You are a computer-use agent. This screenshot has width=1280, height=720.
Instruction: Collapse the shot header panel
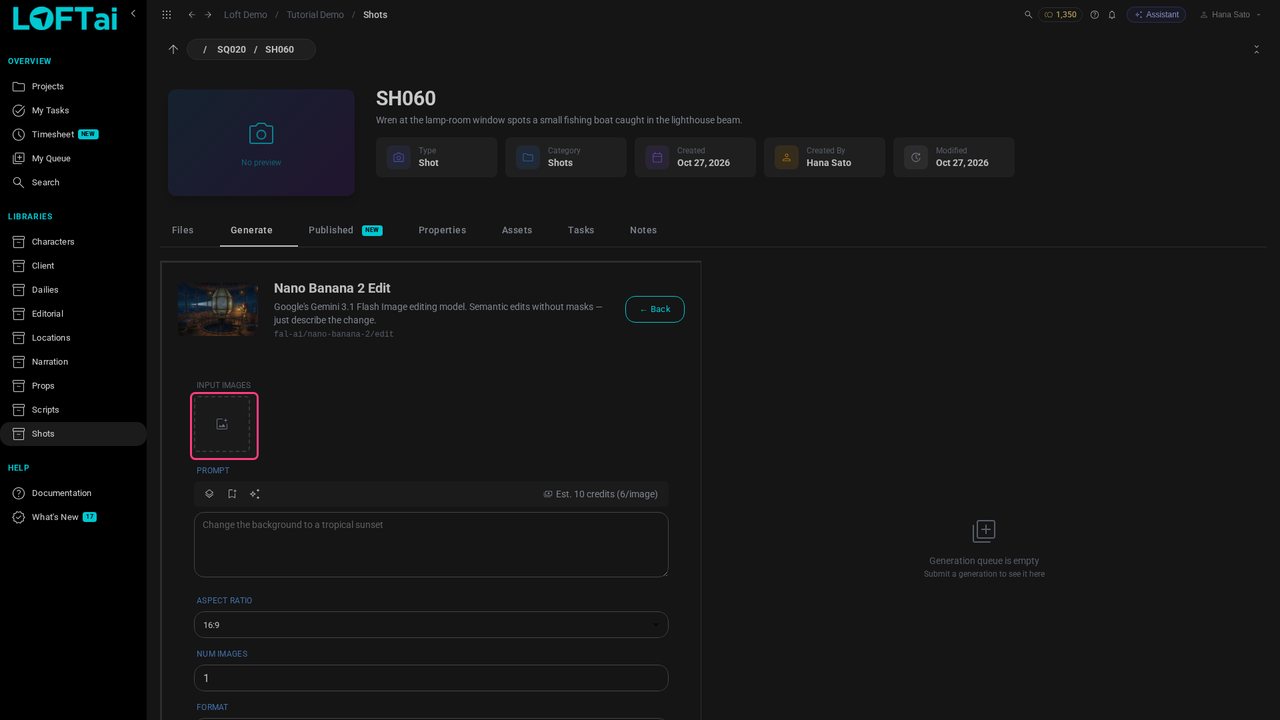tap(1256, 49)
